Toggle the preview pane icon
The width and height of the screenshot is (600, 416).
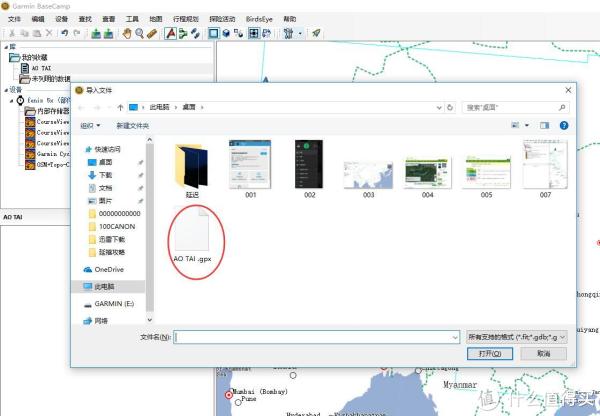[544, 125]
